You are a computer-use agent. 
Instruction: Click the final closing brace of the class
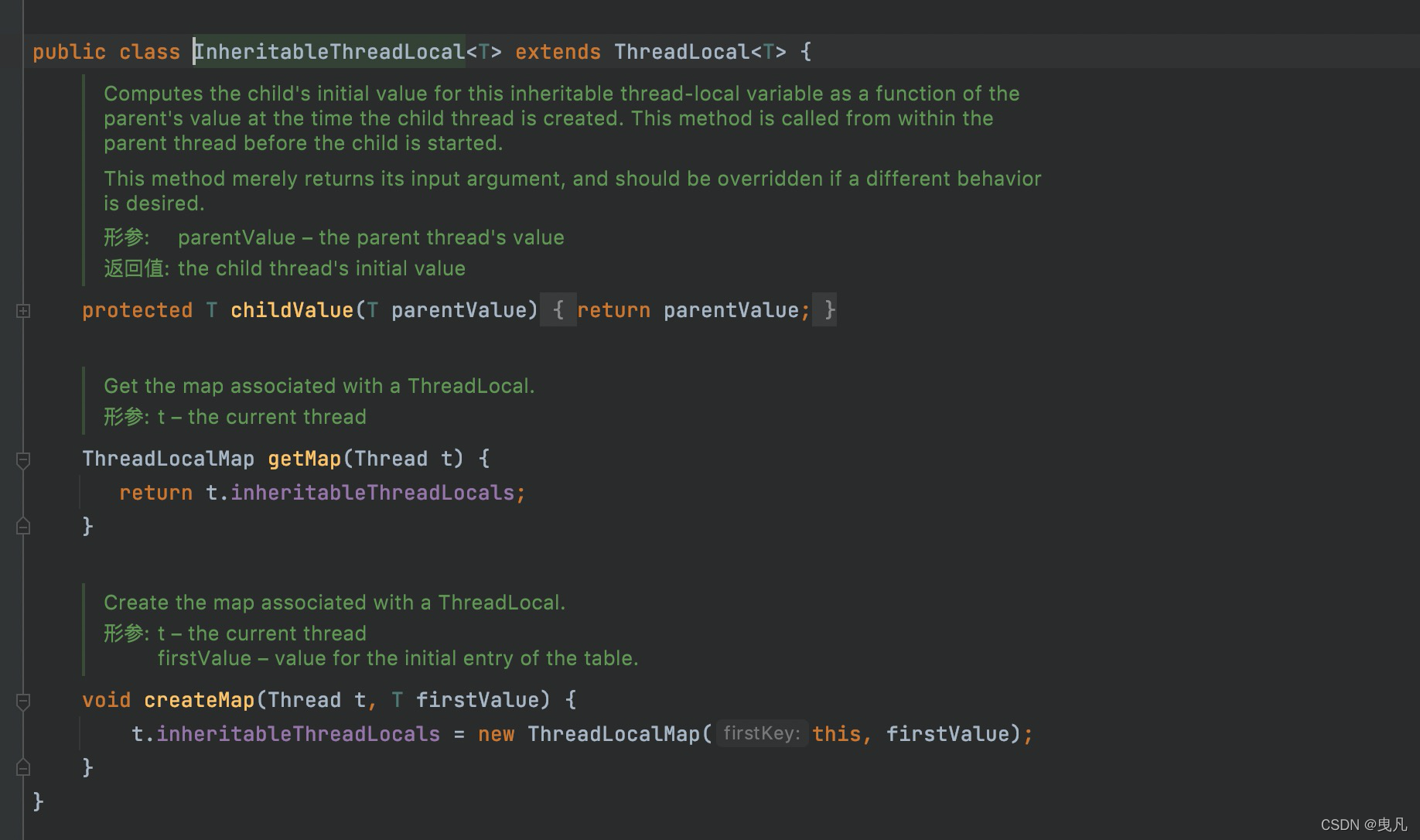click(38, 801)
